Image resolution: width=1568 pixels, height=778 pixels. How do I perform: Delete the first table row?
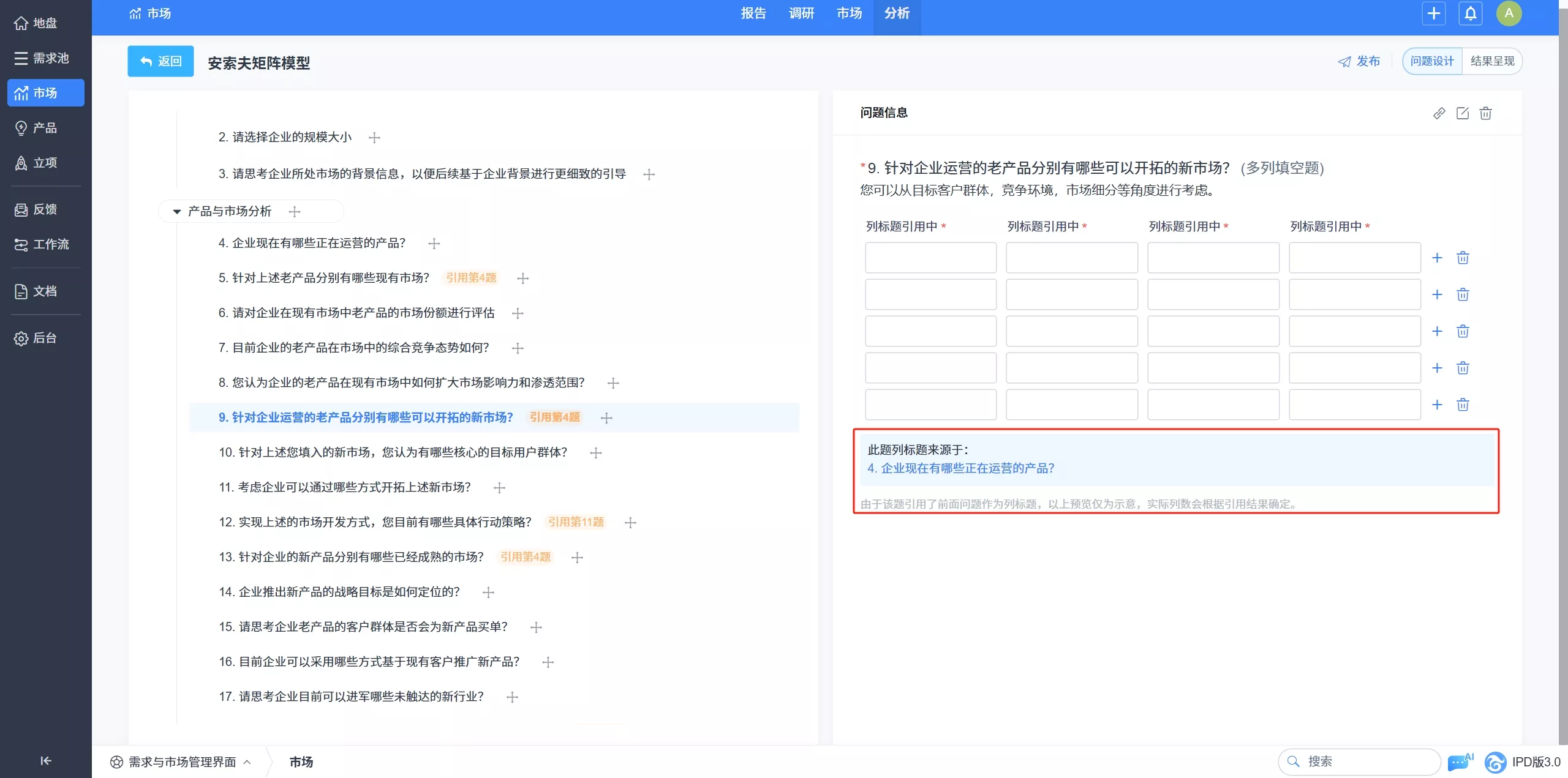pos(1463,258)
